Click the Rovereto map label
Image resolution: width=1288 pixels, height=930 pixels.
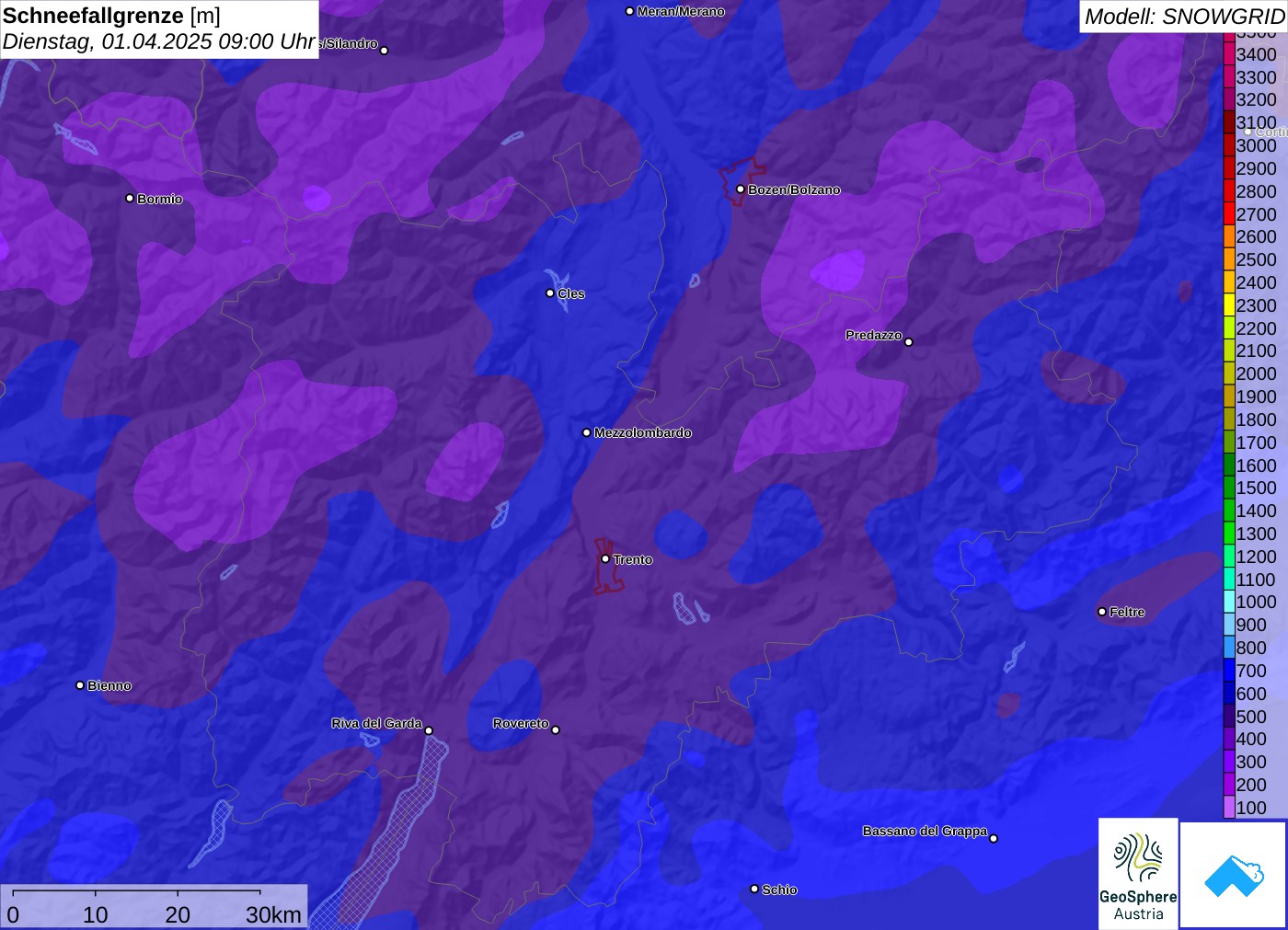click(521, 723)
